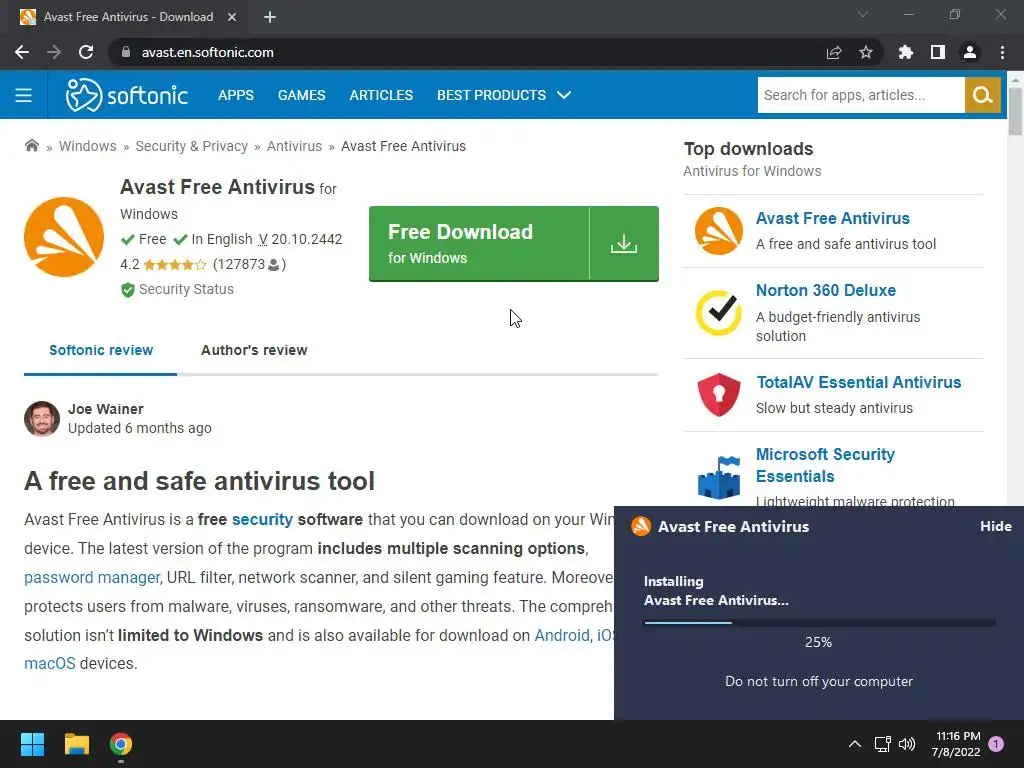Open Avast Free Antivirus top downloads link
1024x768 pixels.
click(833, 218)
